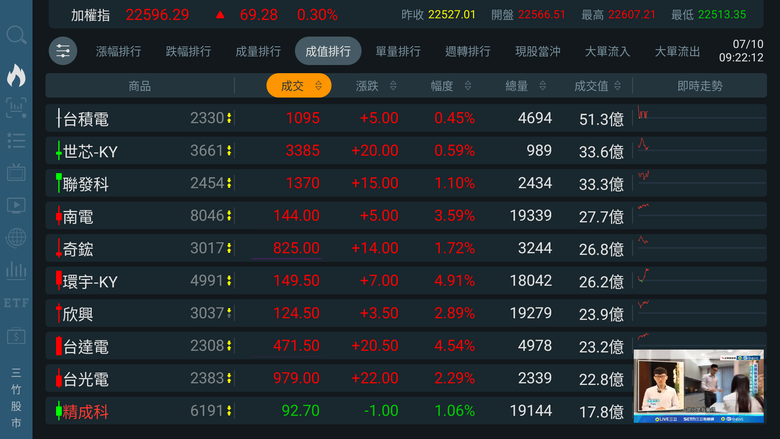Open the 環宇-KY stock row
Image resolution: width=780 pixels, height=439 pixels.
406,281
